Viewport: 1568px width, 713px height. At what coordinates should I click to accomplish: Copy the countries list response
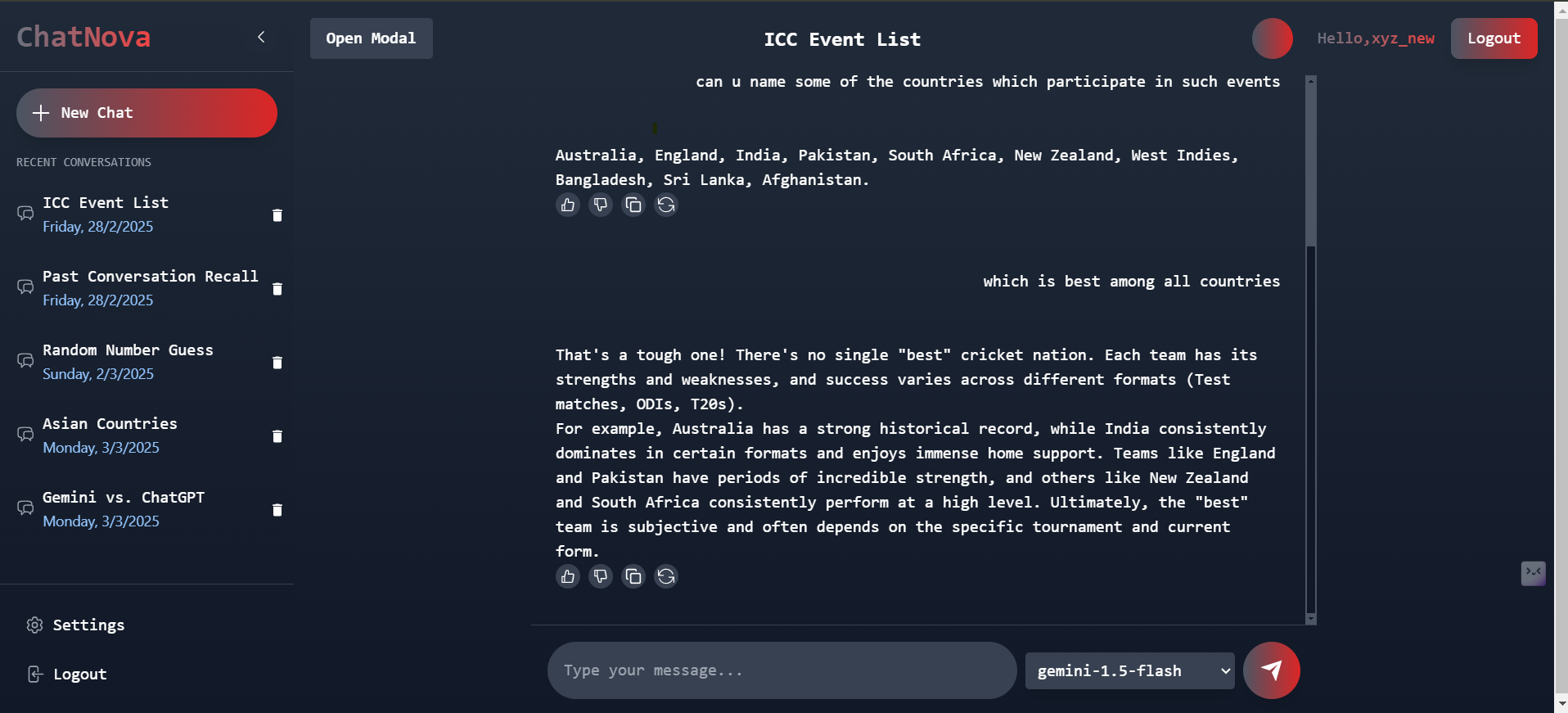click(x=633, y=205)
